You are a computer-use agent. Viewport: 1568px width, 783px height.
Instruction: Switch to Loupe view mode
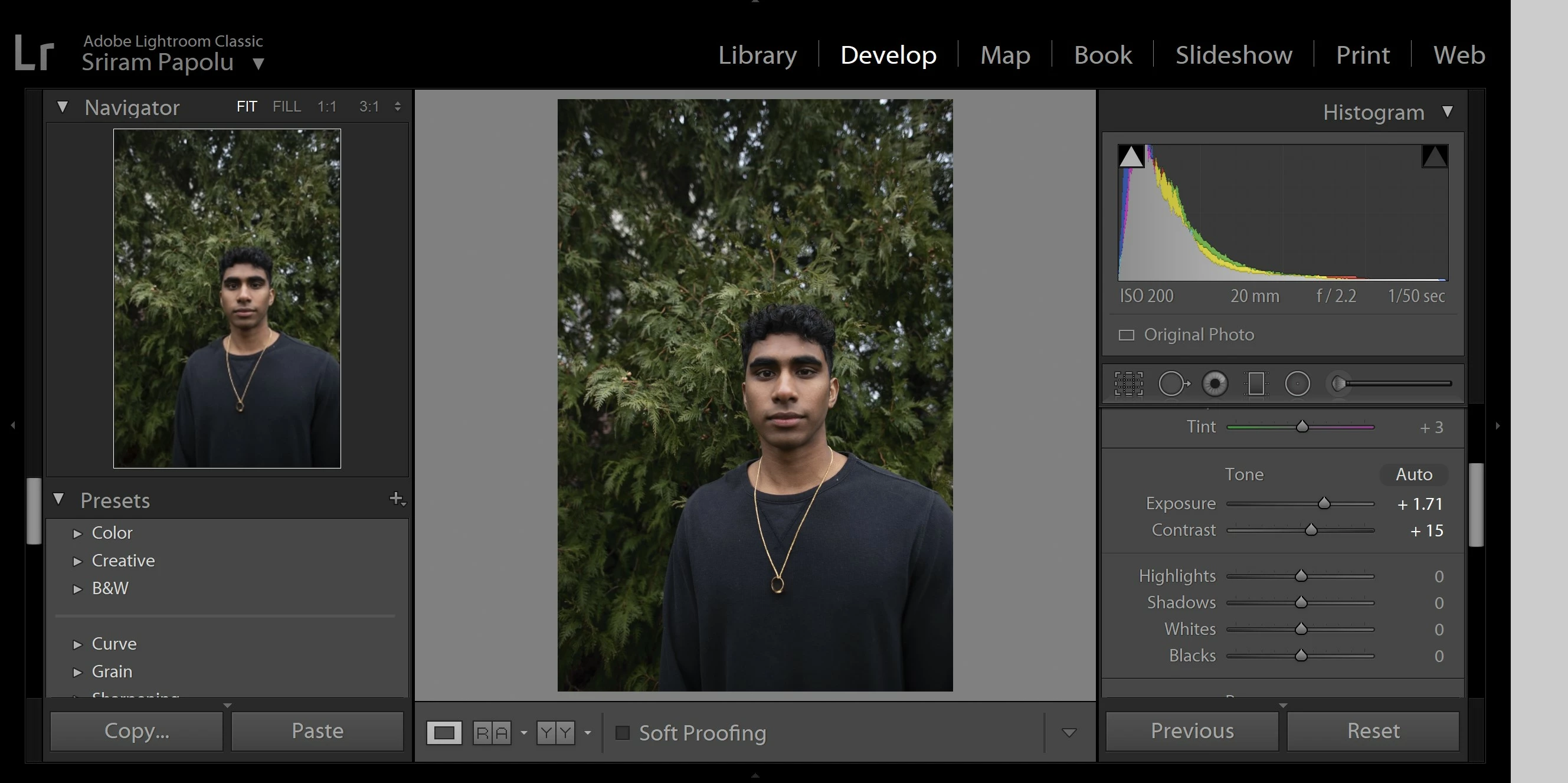(444, 732)
